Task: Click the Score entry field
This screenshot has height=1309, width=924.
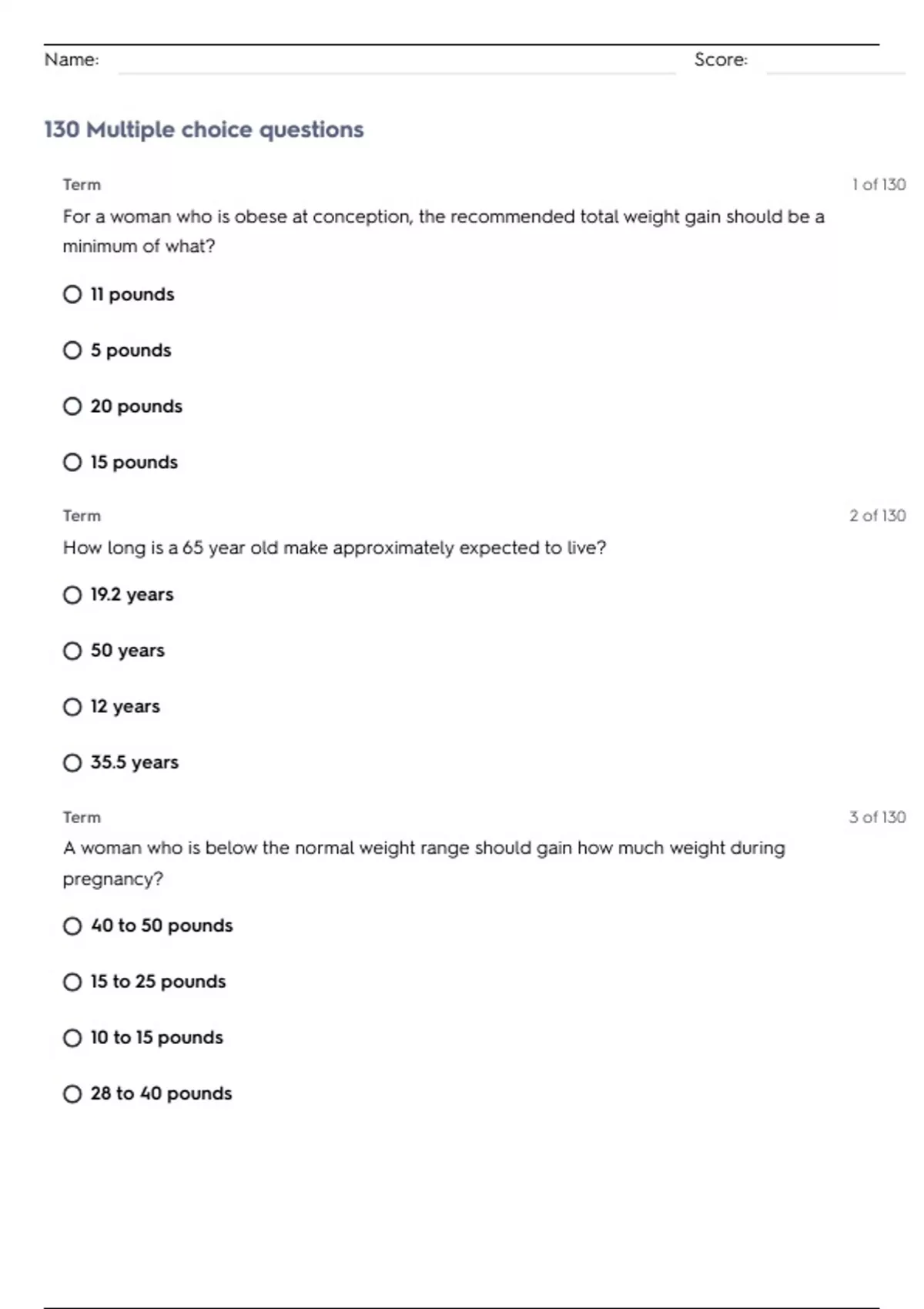Action: [x=835, y=62]
